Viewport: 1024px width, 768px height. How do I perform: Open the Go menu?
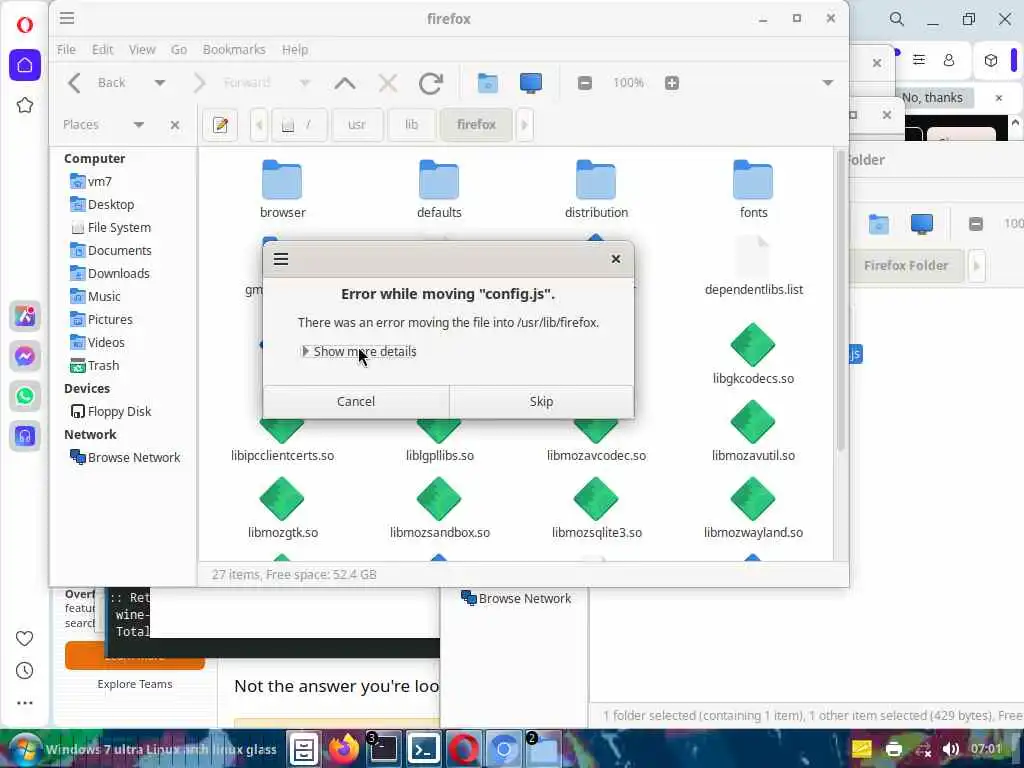coord(178,50)
